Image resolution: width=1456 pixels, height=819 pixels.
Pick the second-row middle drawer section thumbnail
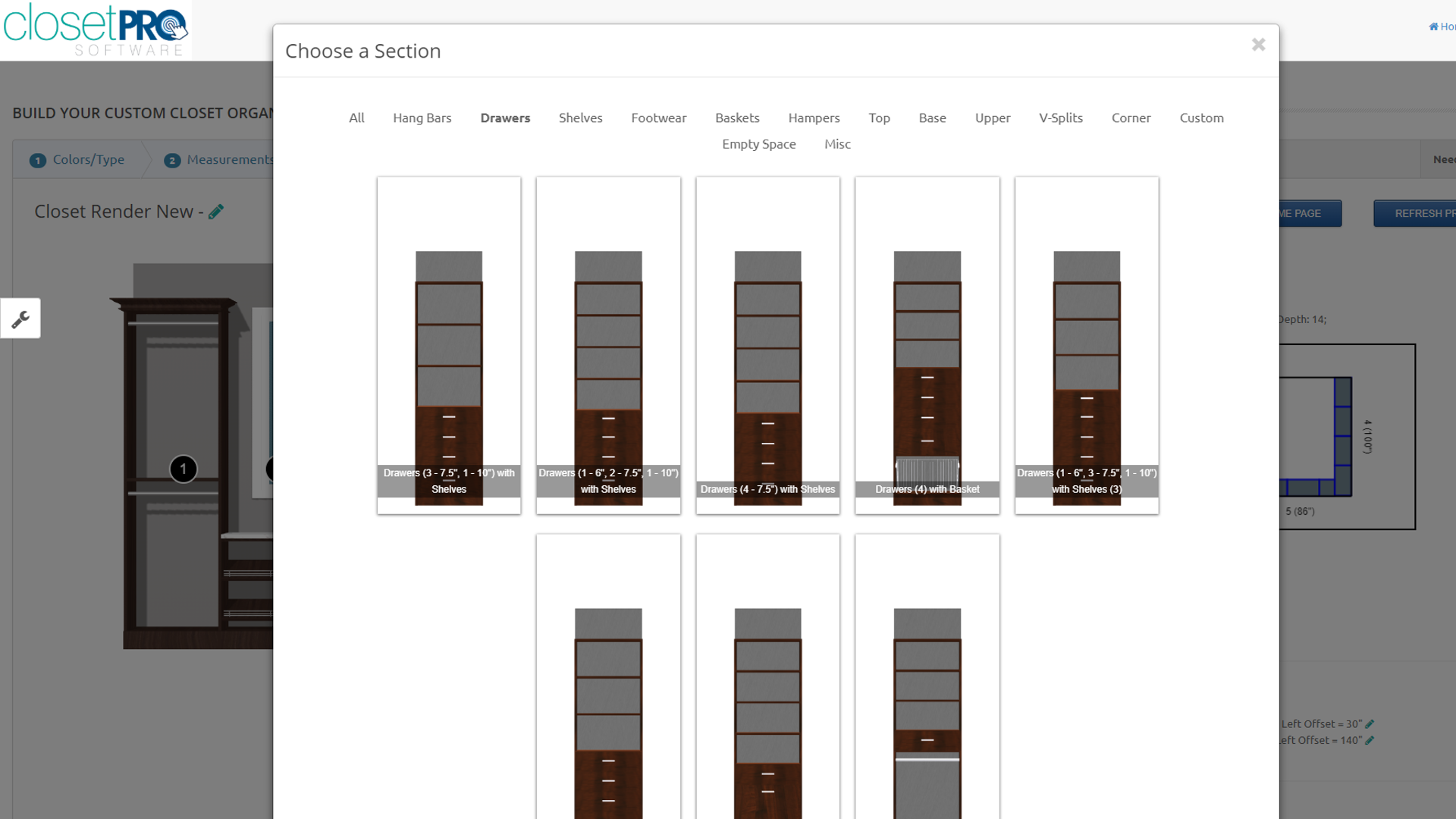point(767,676)
